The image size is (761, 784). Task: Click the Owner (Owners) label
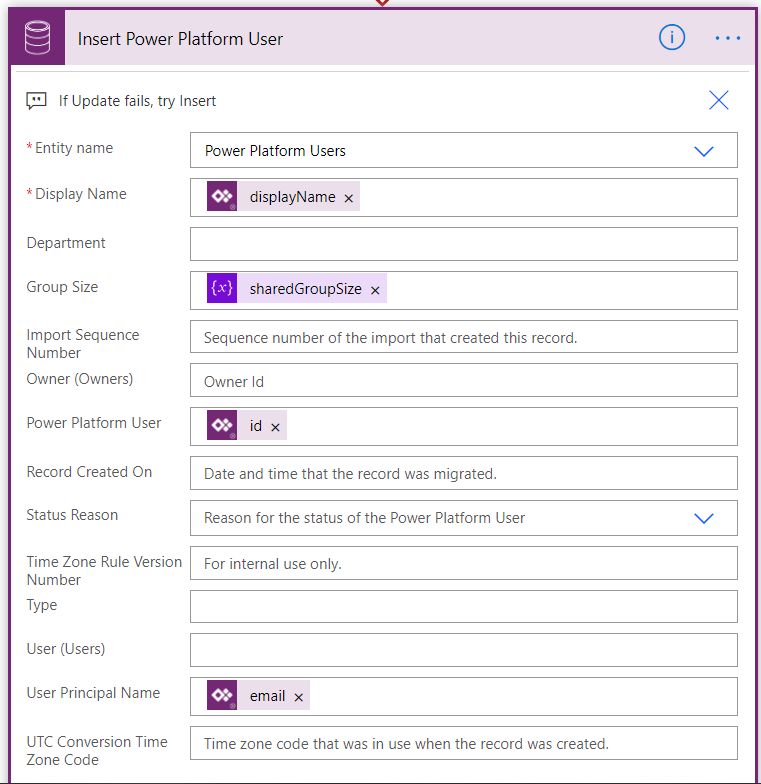[x=80, y=379]
